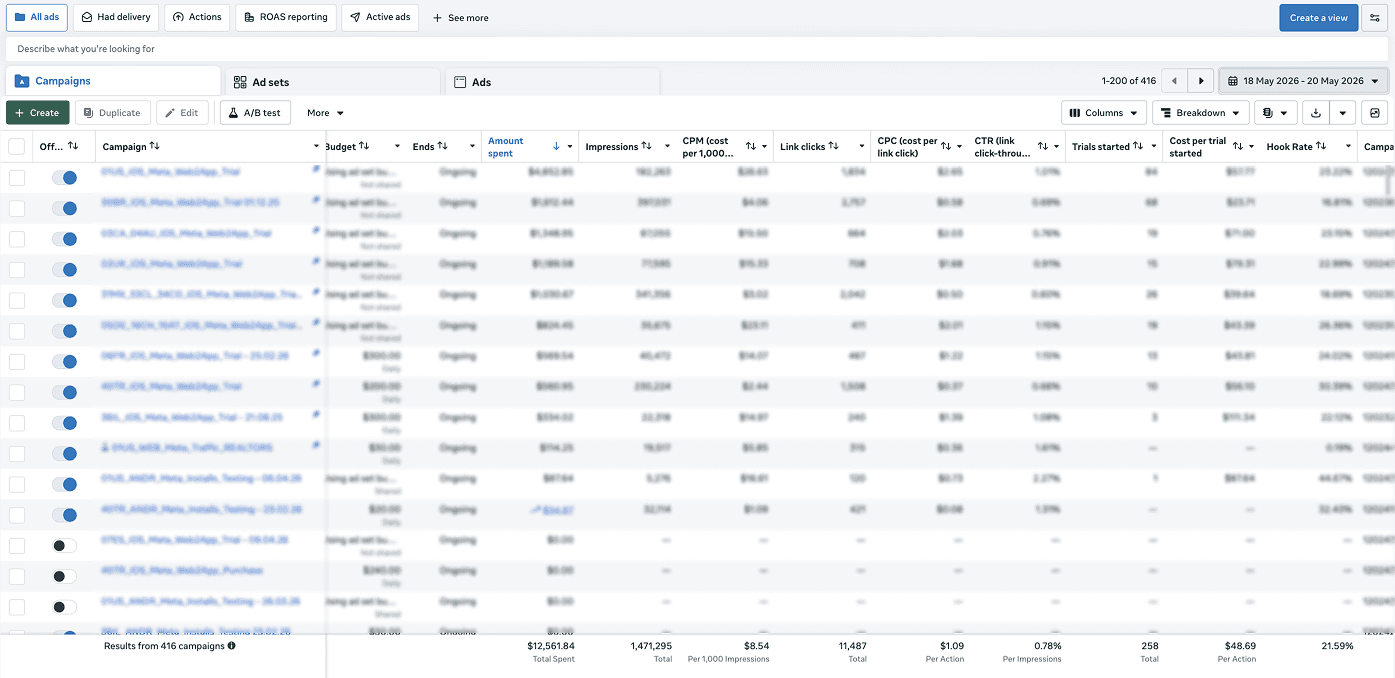Sort by CPC column arrows
1395x678 pixels.
pos(946,147)
